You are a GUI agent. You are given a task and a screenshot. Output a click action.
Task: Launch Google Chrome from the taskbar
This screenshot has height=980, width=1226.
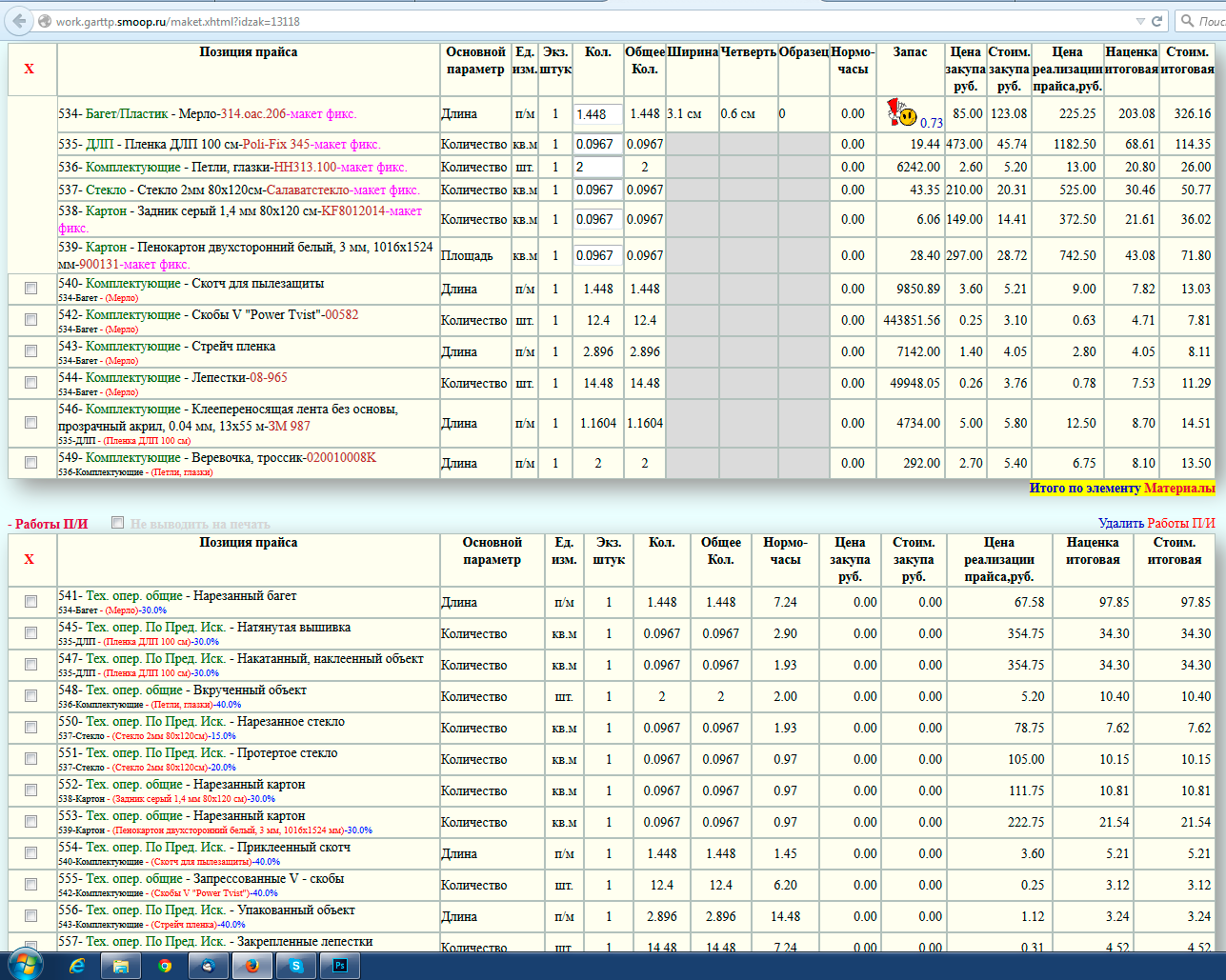pos(165,965)
